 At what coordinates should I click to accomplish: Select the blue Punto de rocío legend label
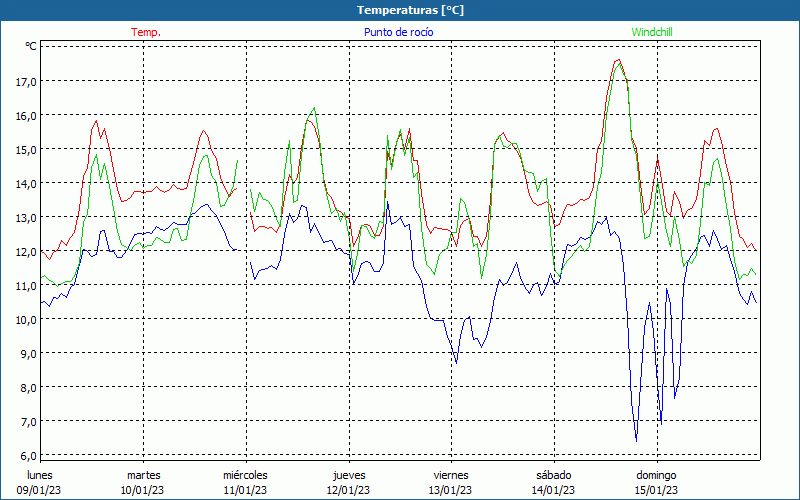(x=398, y=32)
